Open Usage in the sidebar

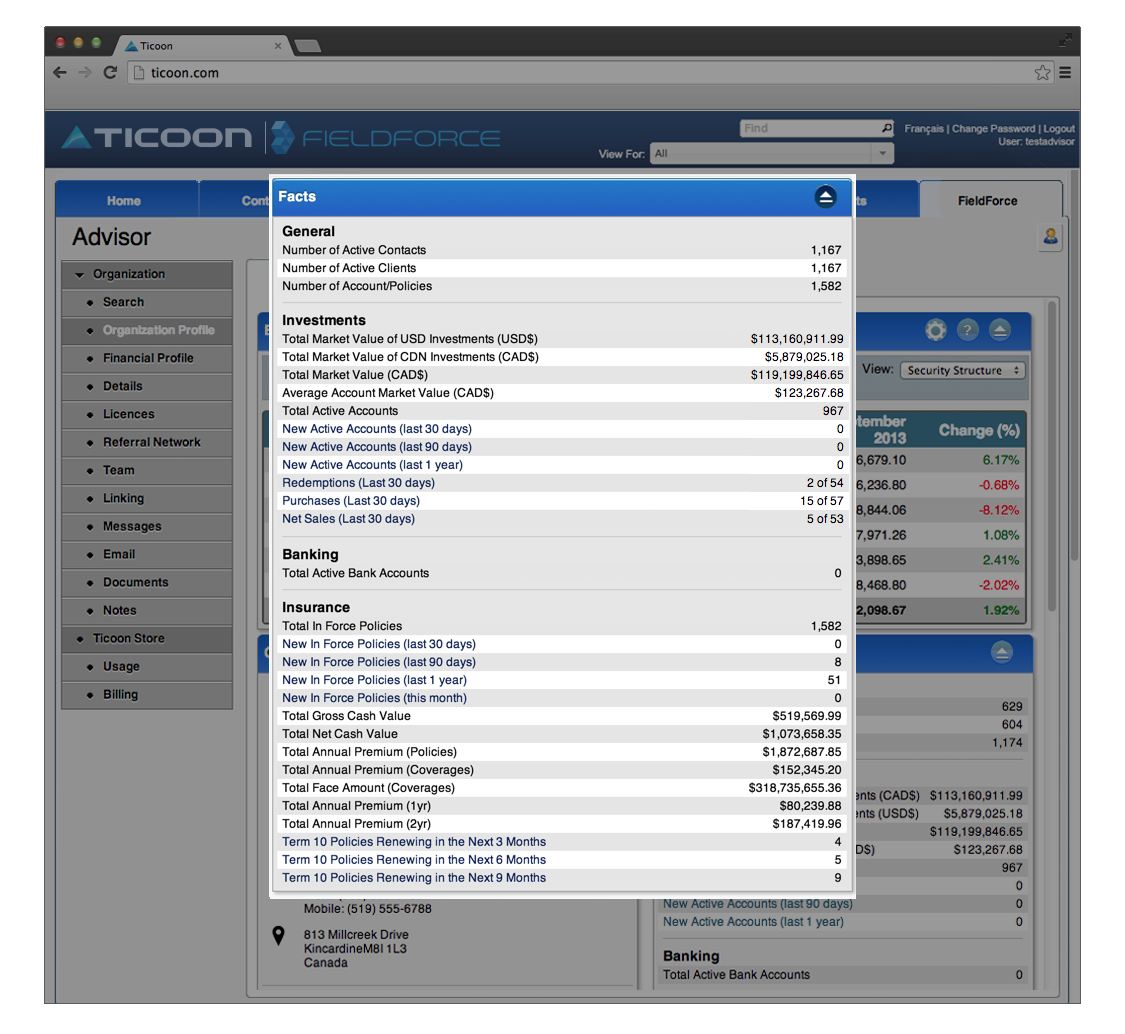(147, 666)
